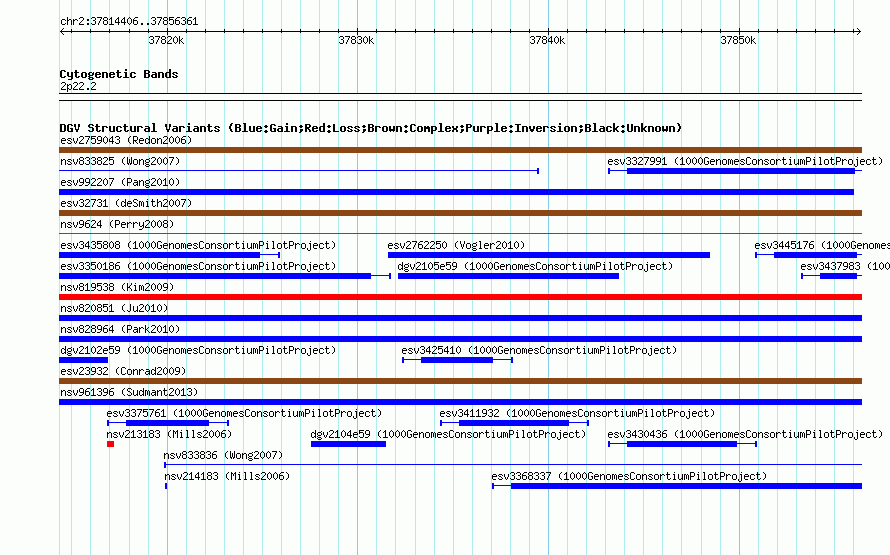Image resolution: width=890 pixels, height=555 pixels.
Task: Click the 37830k ruler tick label
Action: coord(356,40)
